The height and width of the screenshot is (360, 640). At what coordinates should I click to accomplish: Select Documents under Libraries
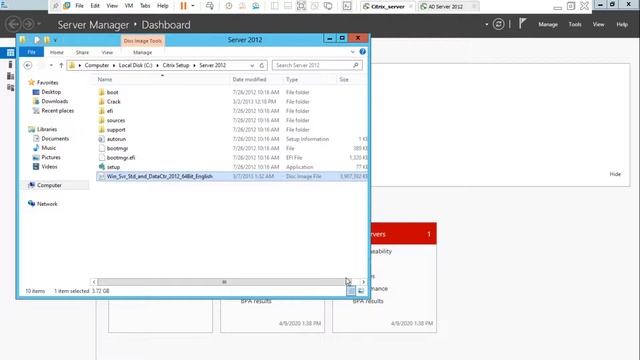pyautogui.click(x=55, y=139)
